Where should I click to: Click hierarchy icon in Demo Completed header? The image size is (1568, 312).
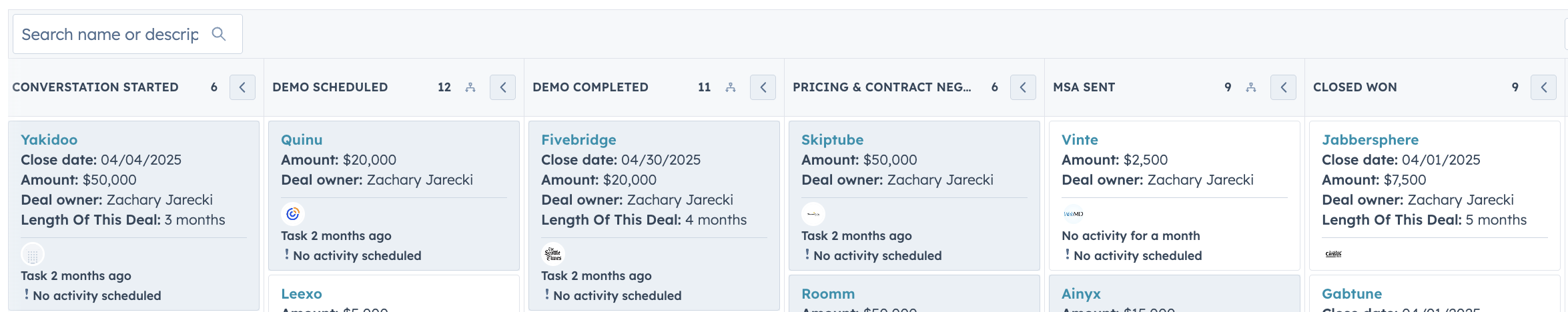click(731, 87)
